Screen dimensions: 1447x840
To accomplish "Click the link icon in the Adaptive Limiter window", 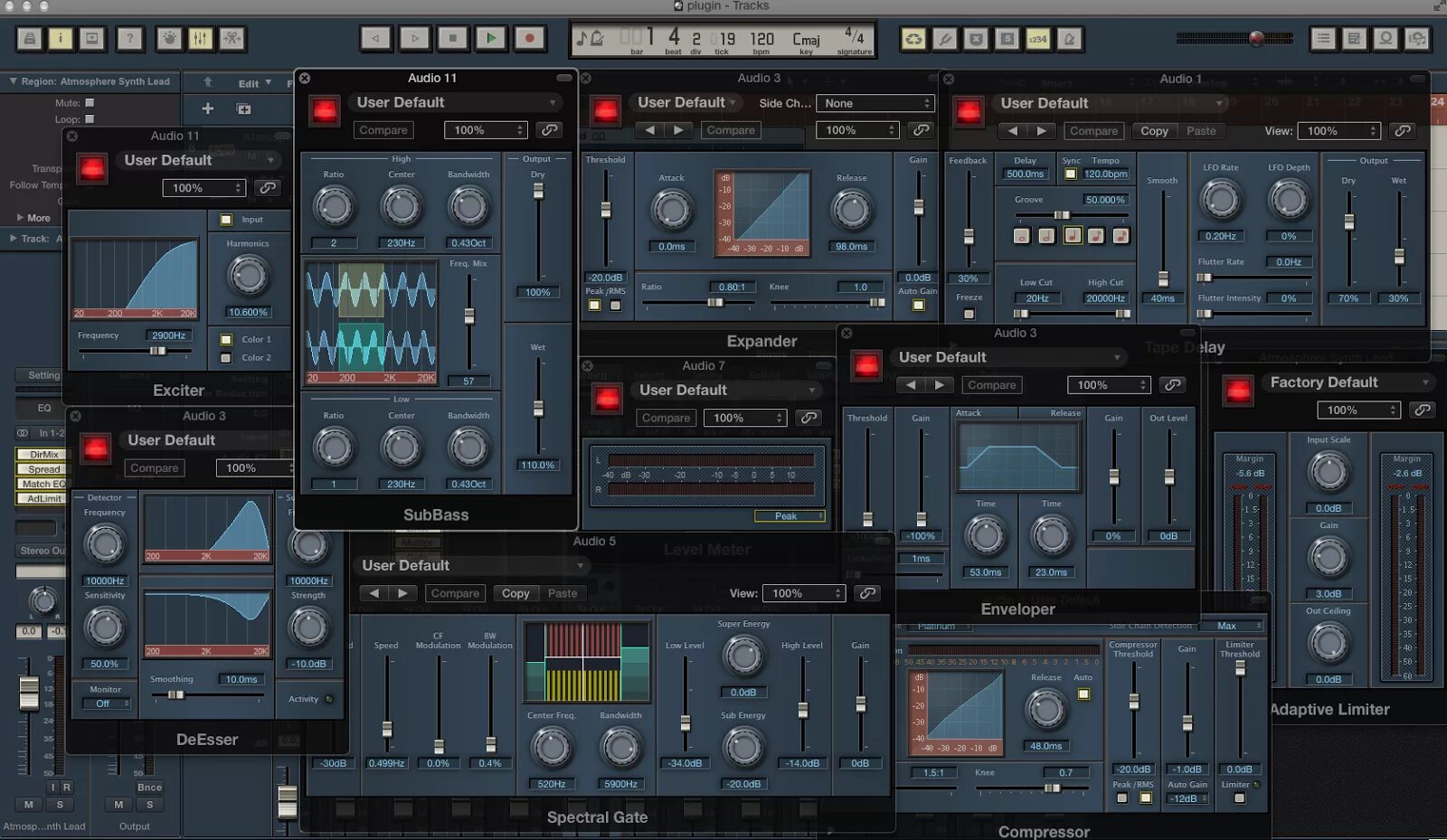I will click(x=1423, y=411).
